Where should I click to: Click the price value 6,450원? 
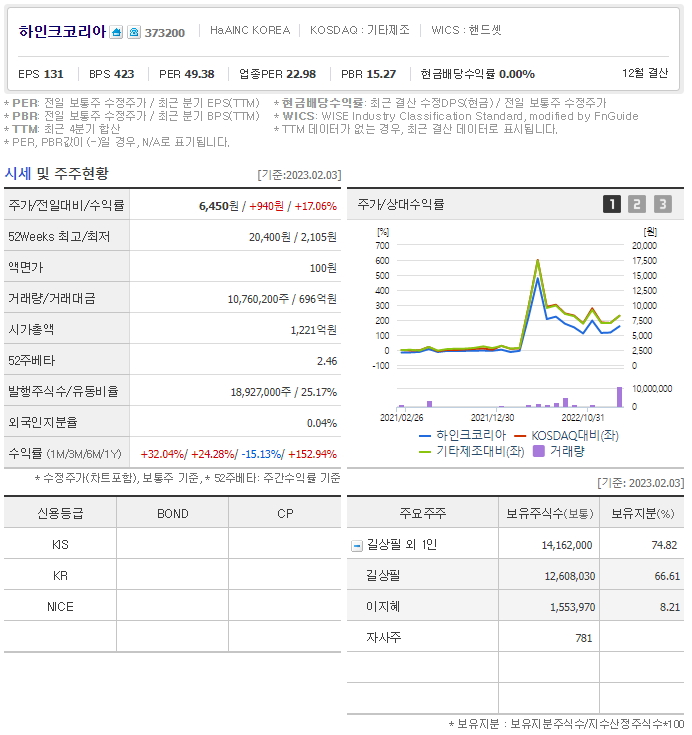[218, 206]
